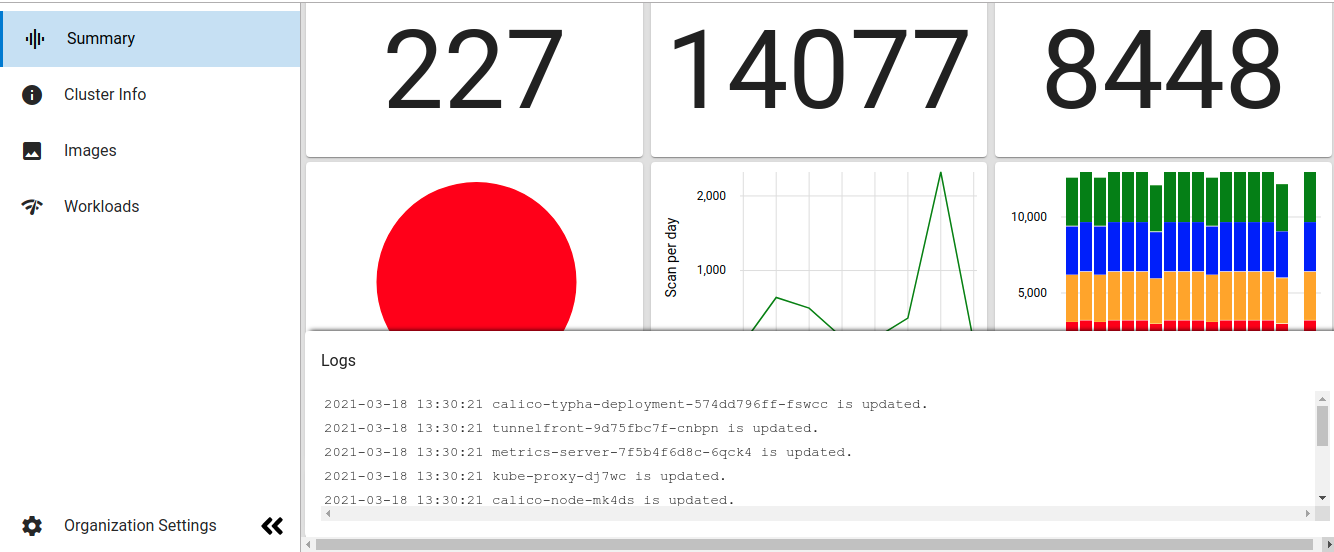Open the Summary menu item
Image resolution: width=1334 pixels, height=552 pixels.
coord(101,39)
